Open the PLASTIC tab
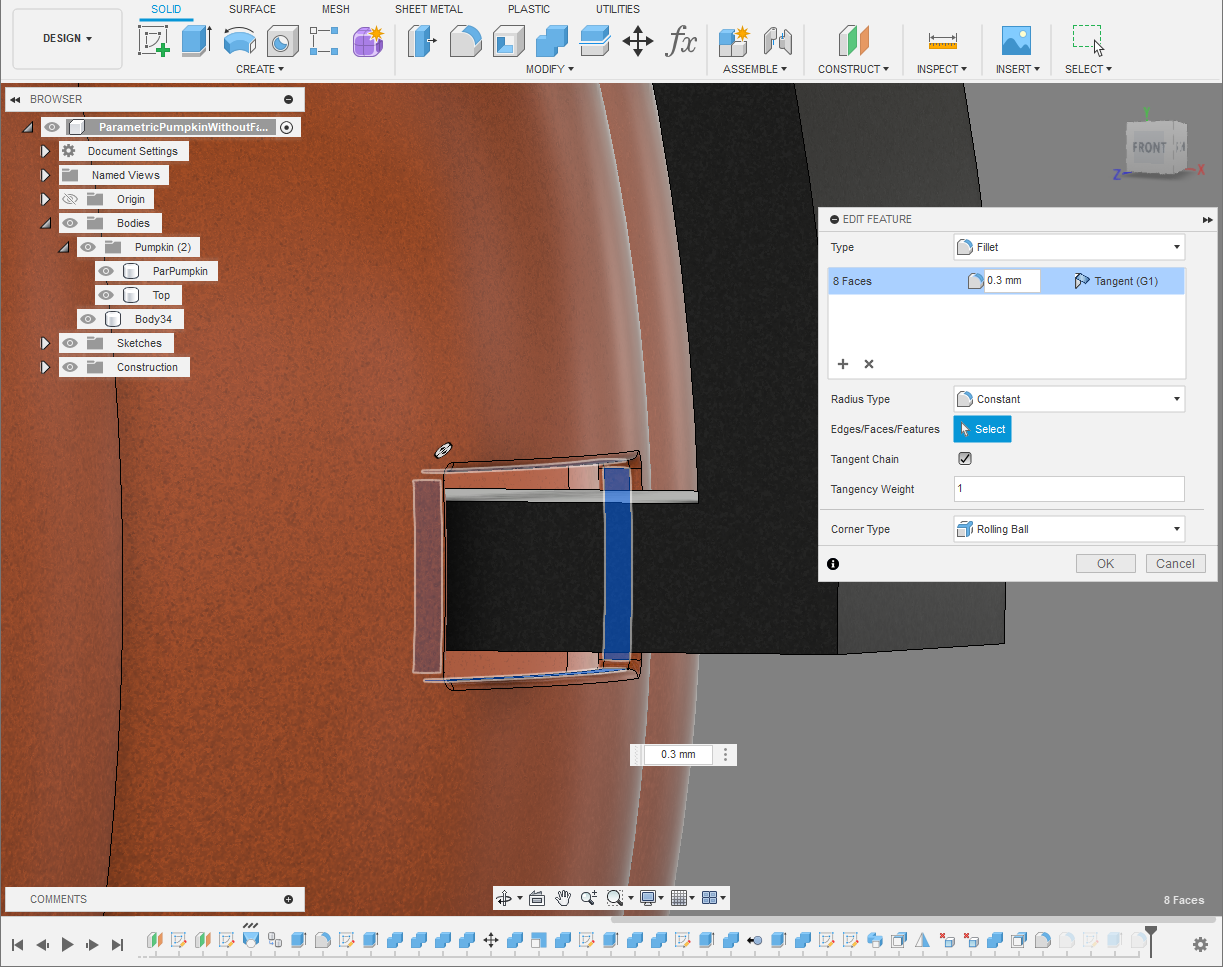1223x967 pixels. 529,9
